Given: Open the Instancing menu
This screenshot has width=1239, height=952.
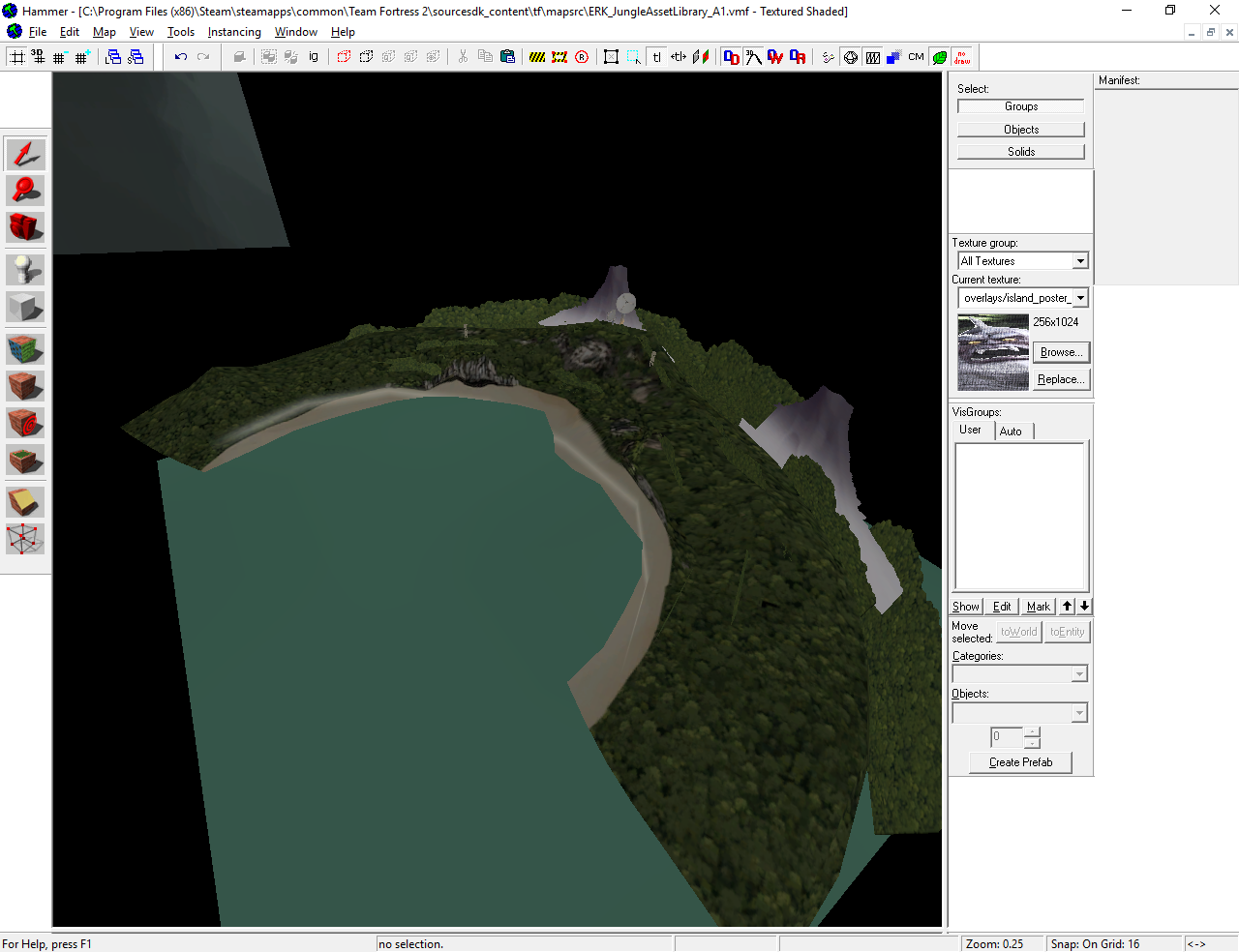Looking at the screenshot, I should click(x=234, y=32).
